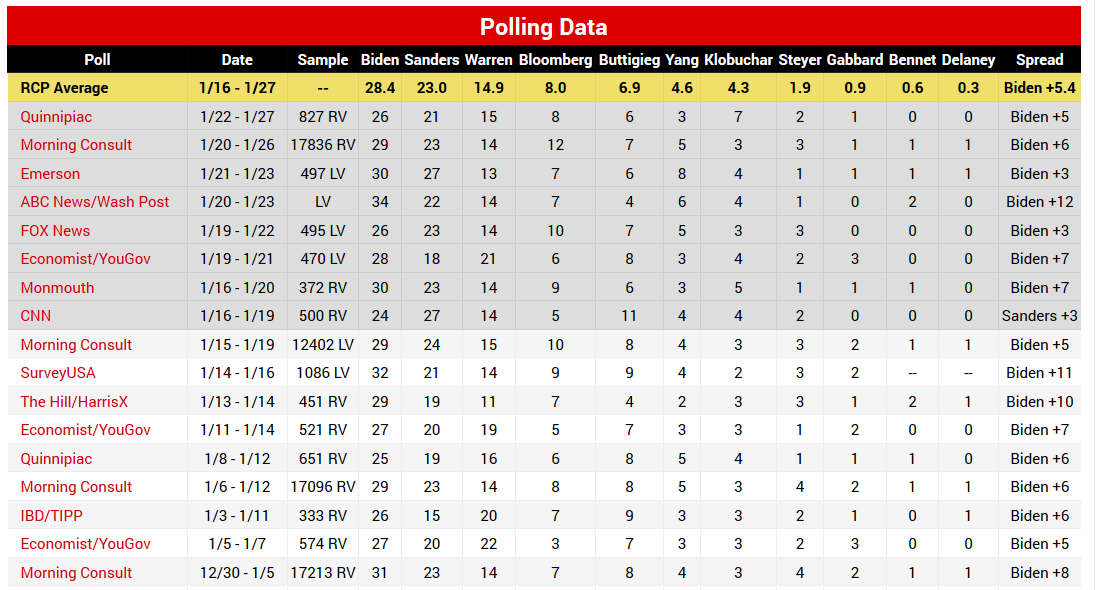Open Morning Consult poll dated 1/20 - 1/26
The width and height of the screenshot is (1096, 590).
click(x=76, y=145)
